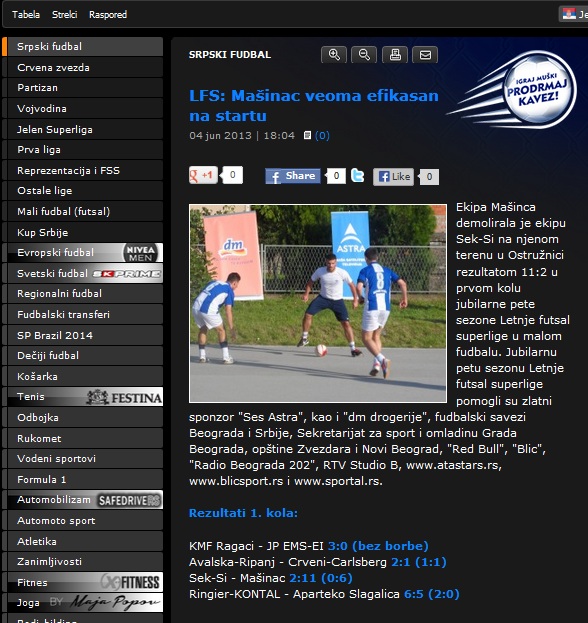
Task: Open the article headline about Mašinac
Action: click(x=313, y=106)
